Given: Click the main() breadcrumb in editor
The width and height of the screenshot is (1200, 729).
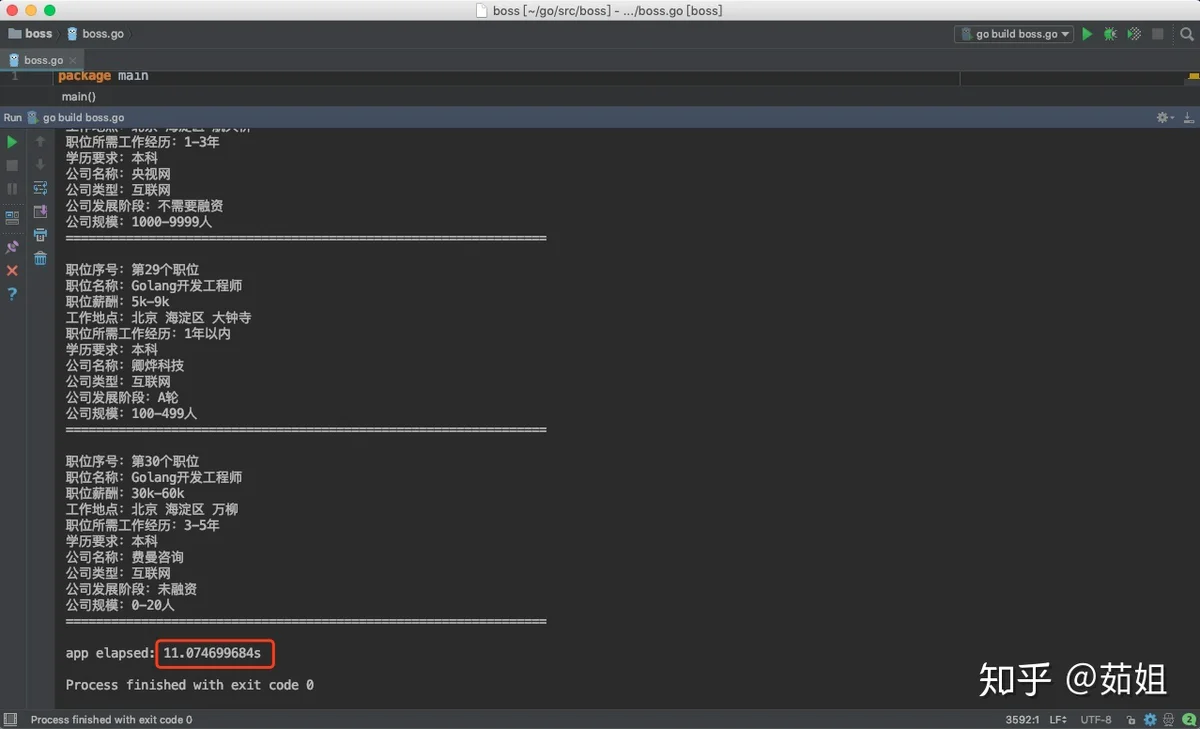Looking at the screenshot, I should [x=78, y=97].
